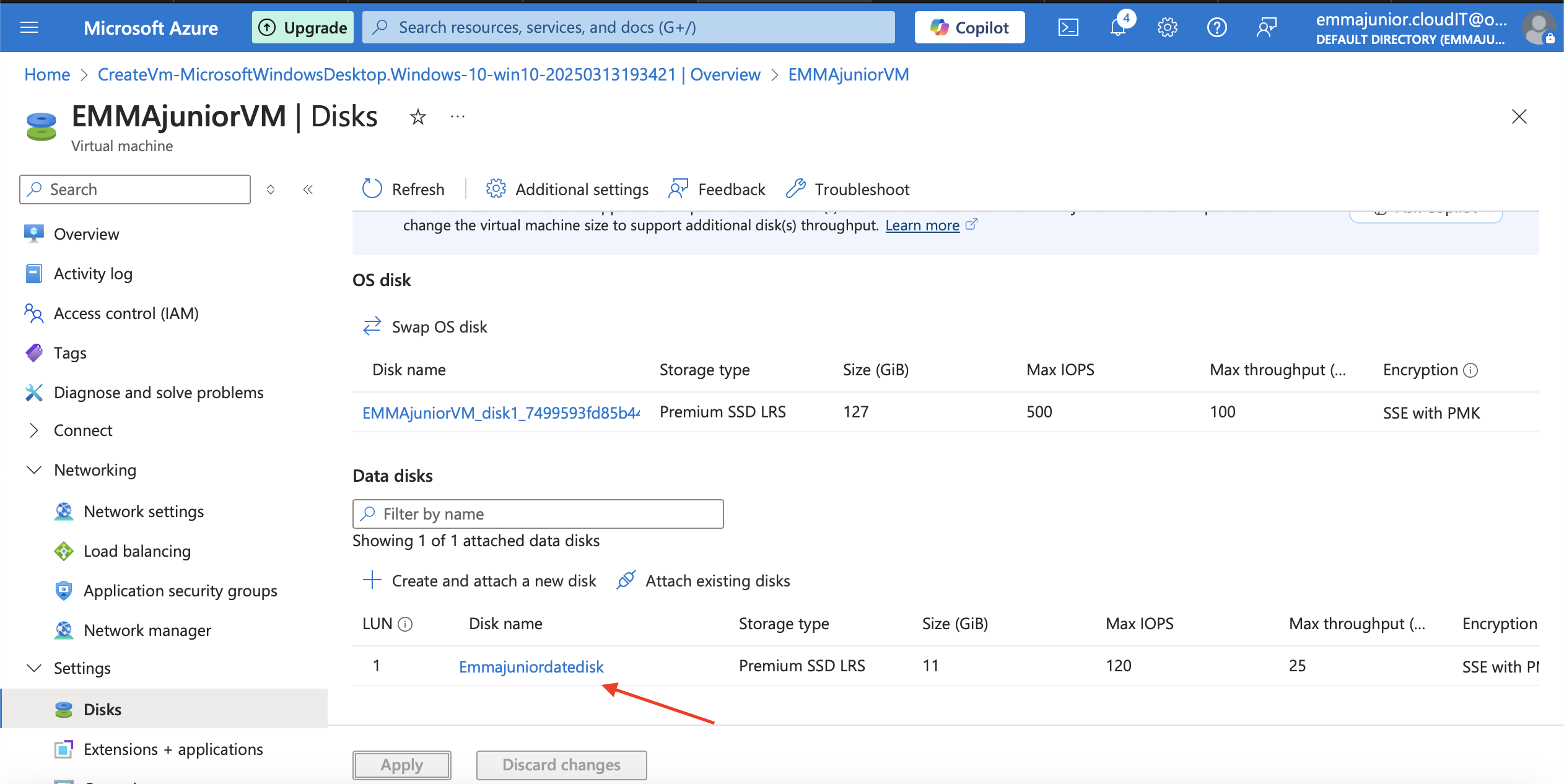Open the EMMAjuniorVM breadcrumb
Screen dimensions: 1564x784
[849, 74]
